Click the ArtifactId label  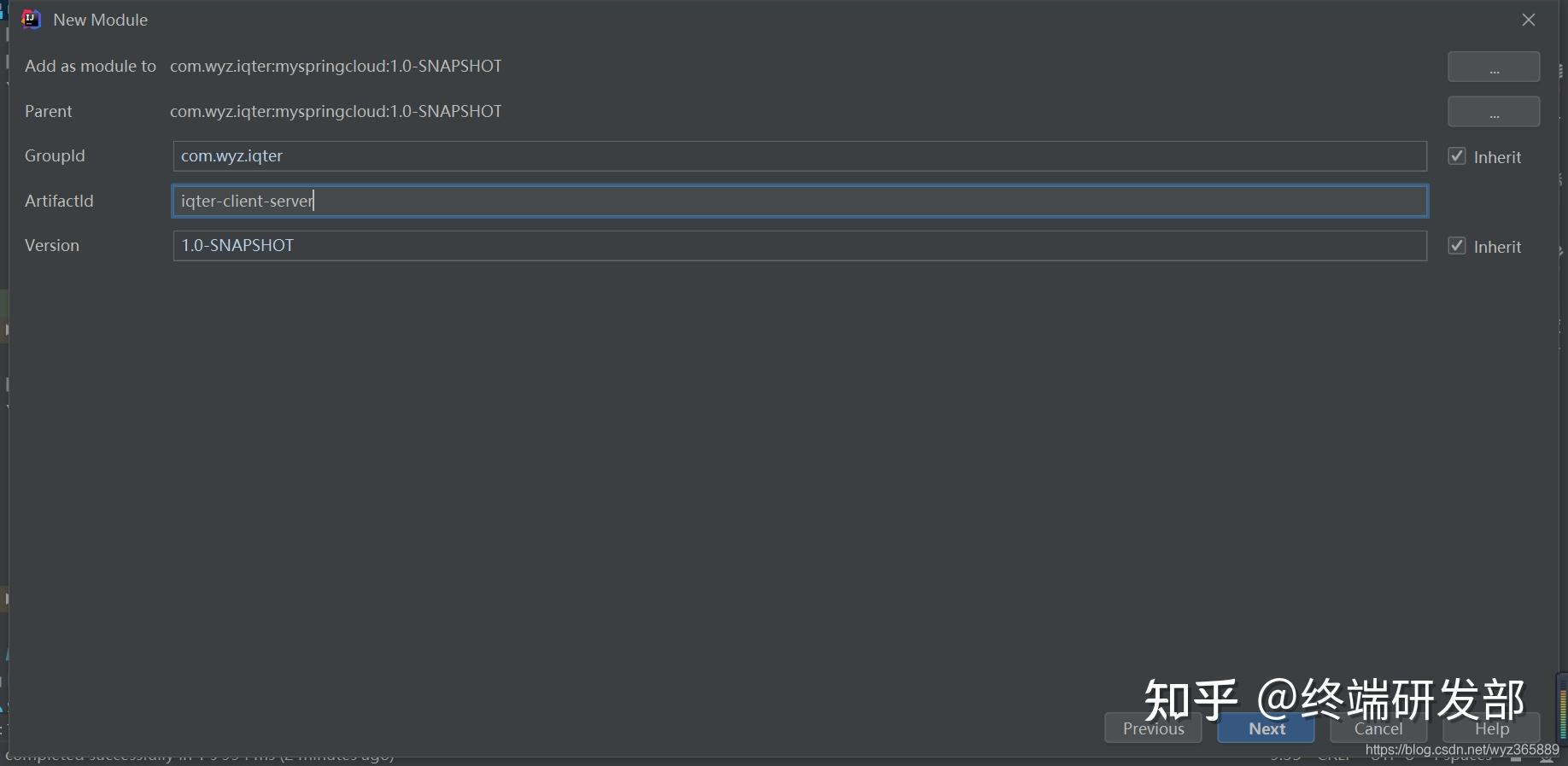[59, 202]
